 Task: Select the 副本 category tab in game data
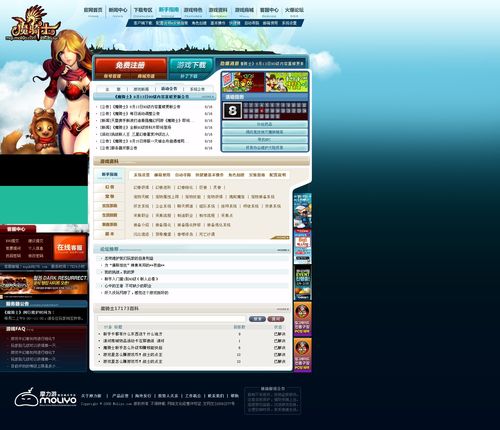110,234
